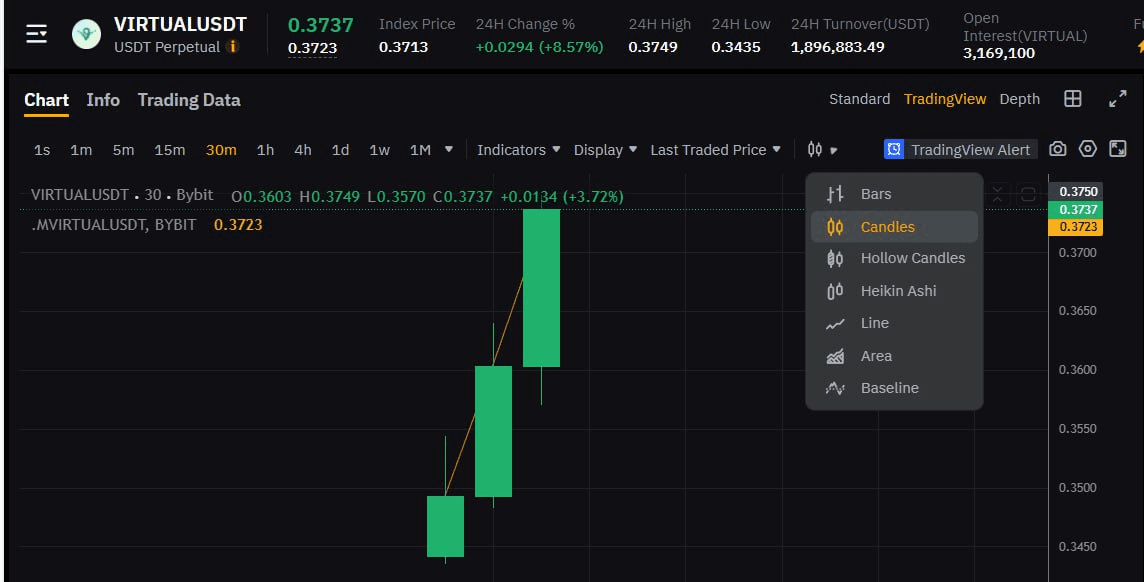Choose Line chart type
The height and width of the screenshot is (582, 1144).
pyautogui.click(x=894, y=323)
